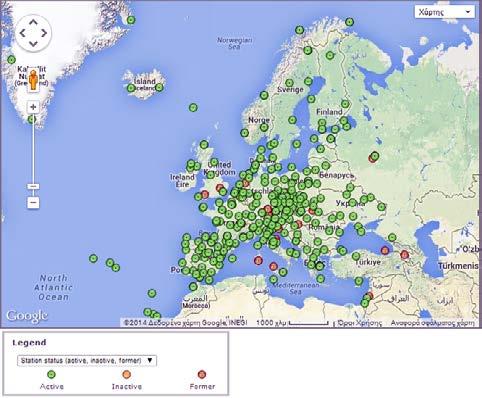This screenshot has height=398, width=482.
Task: Select the westernmost green station marker on Iceland
Action: 131,88
